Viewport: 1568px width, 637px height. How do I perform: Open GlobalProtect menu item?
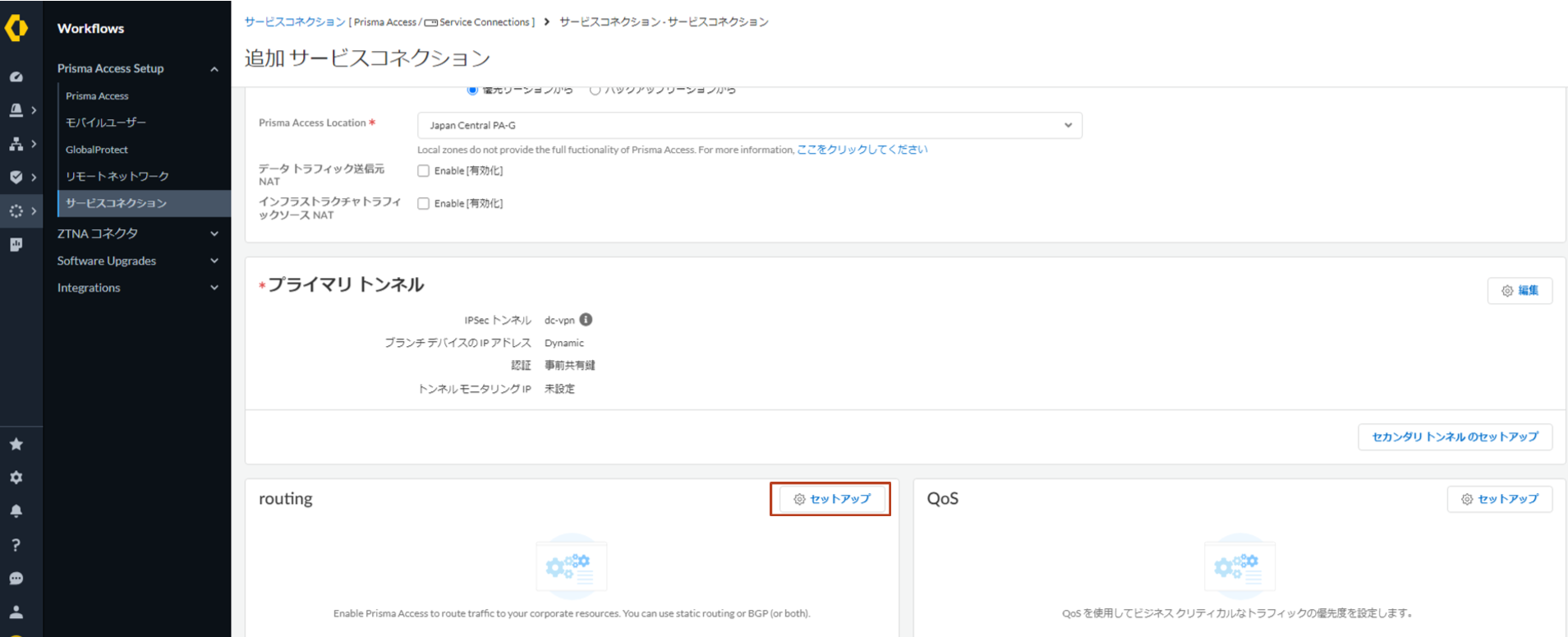pyautogui.click(x=97, y=150)
